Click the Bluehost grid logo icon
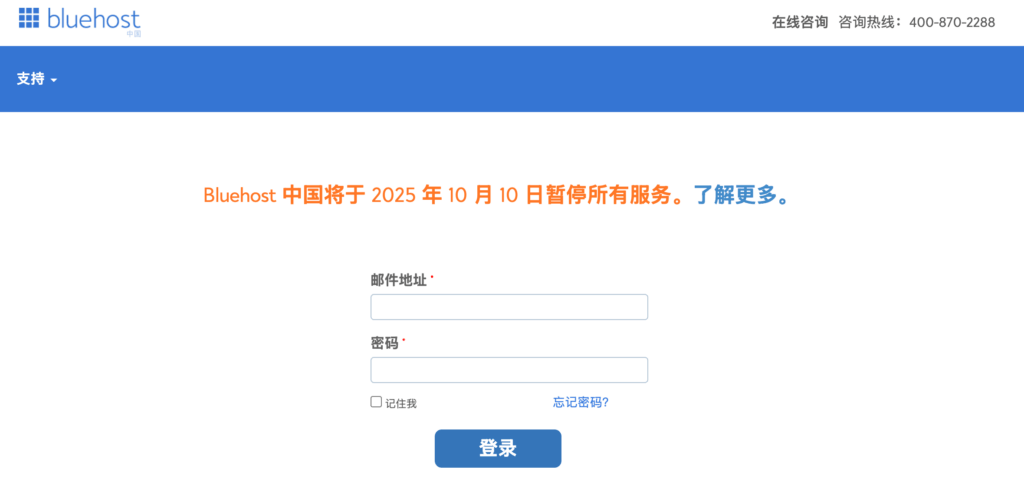 (x=28, y=17)
